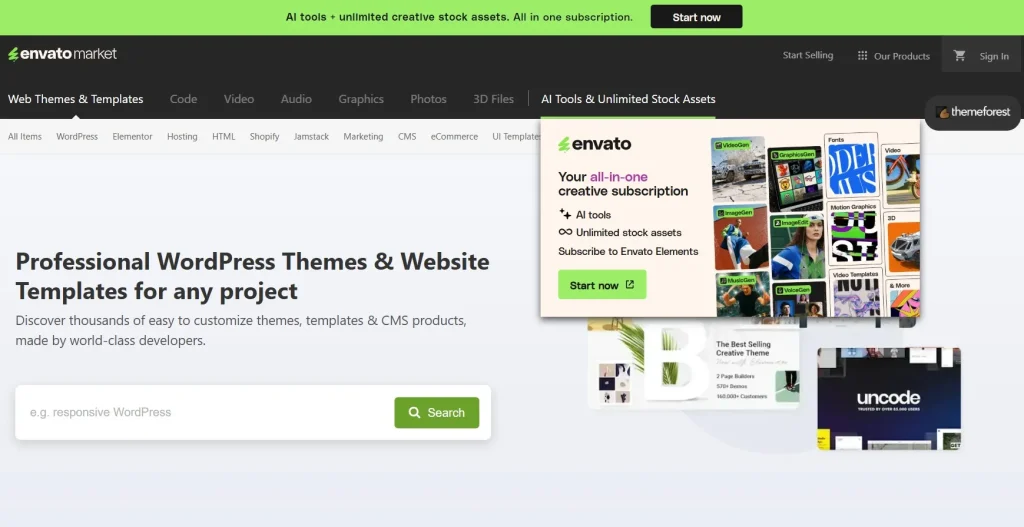Click the themeforest badge
Viewport: 1024px width, 527px height.
[x=974, y=112]
